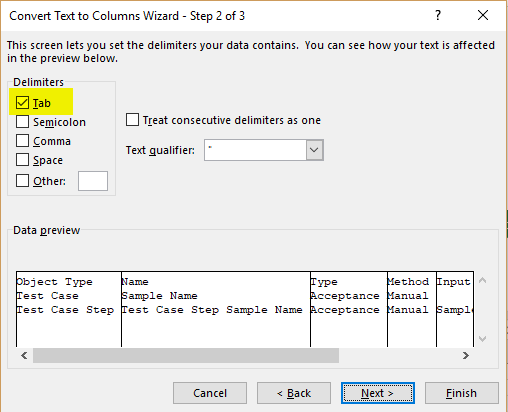Enable the Other delimiter checkbox
Viewport: 508px width, 412px height.
(22, 181)
